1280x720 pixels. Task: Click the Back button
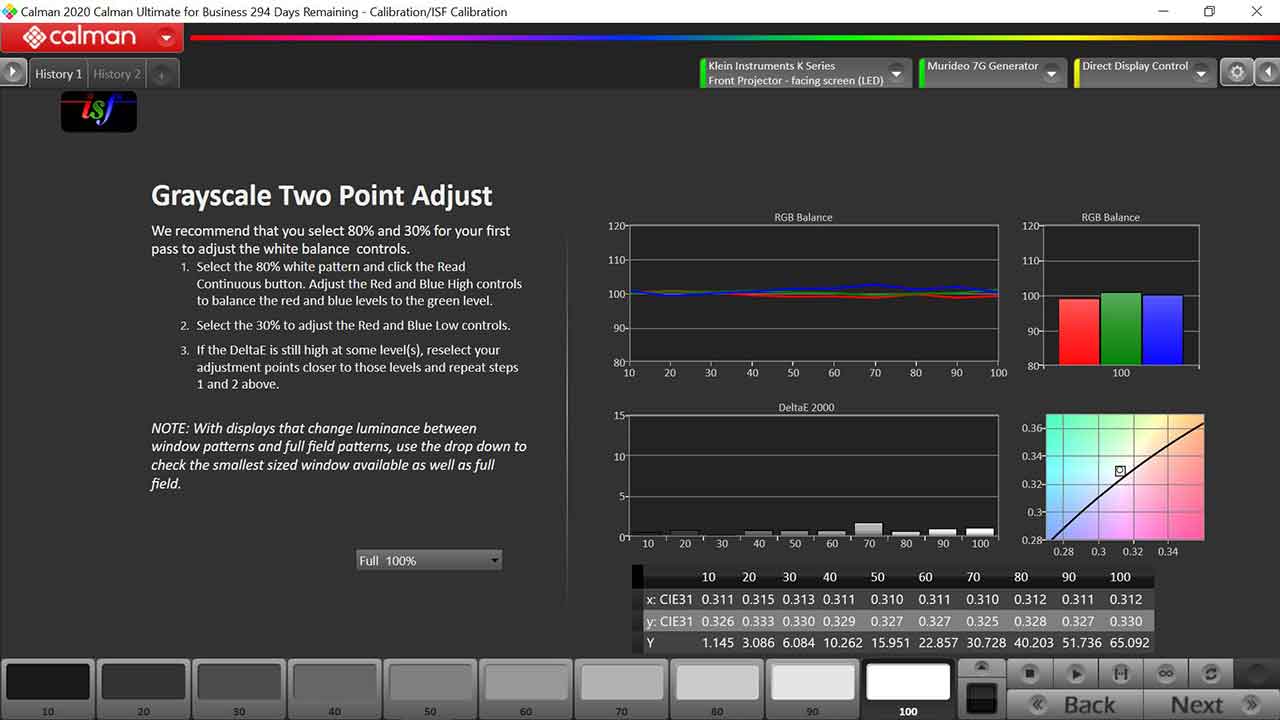1074,705
